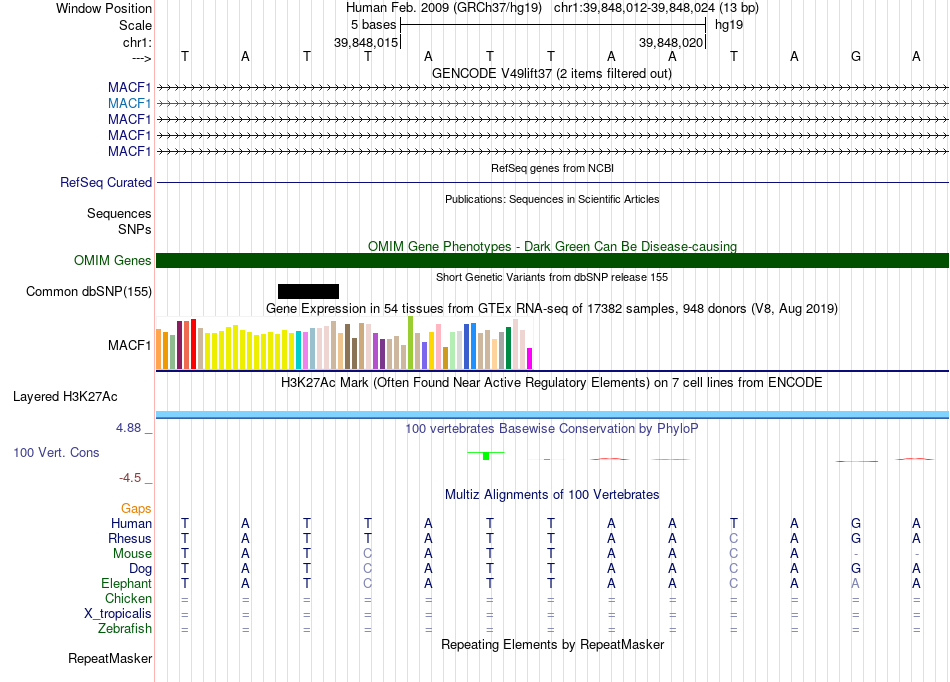
Task: Click Multiz Alignments of 100 Vertebrates title
Action: click(x=552, y=495)
